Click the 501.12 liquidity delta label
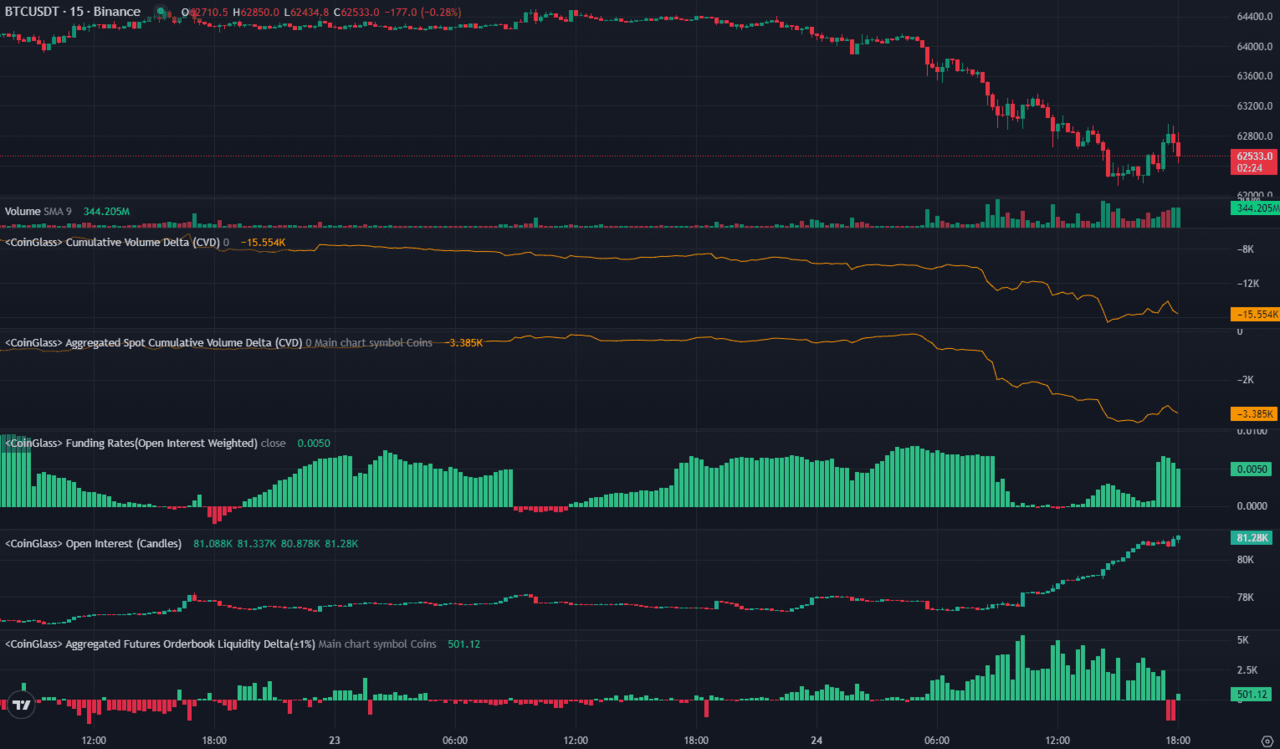Image resolution: width=1280 pixels, height=749 pixels. [x=1253, y=694]
